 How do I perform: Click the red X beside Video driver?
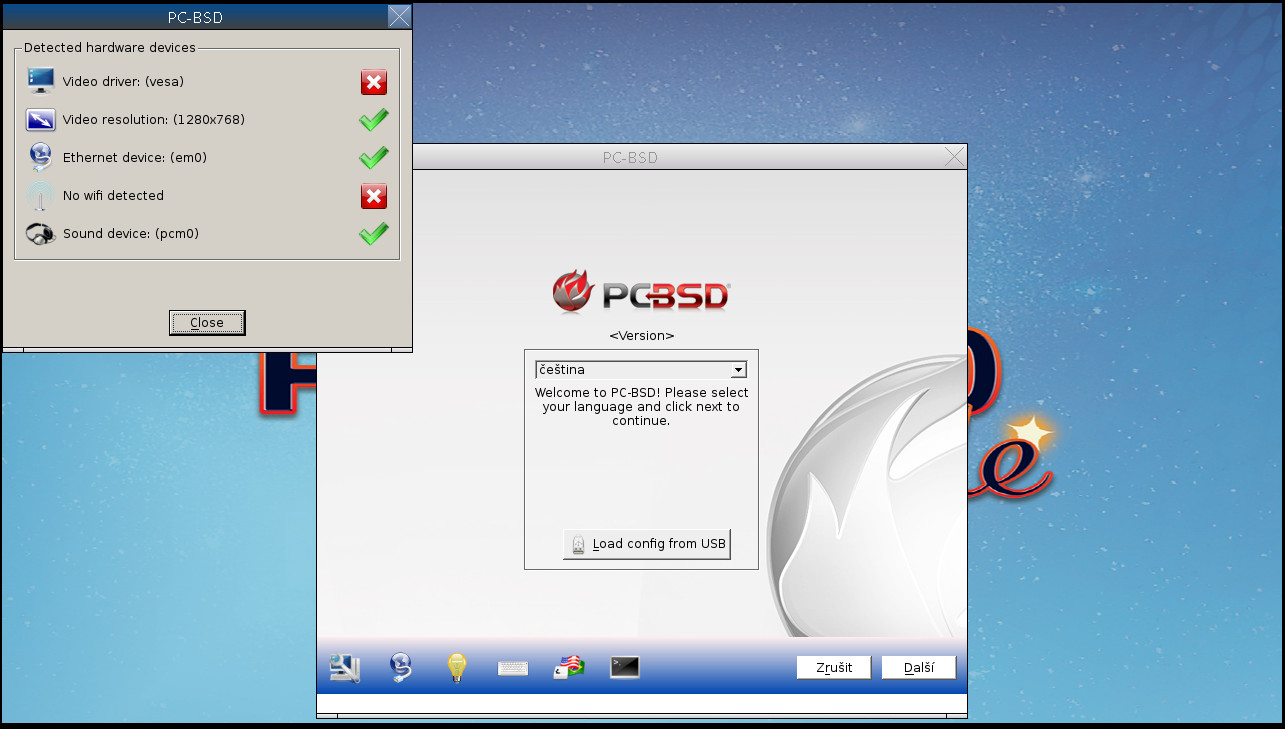tap(373, 82)
